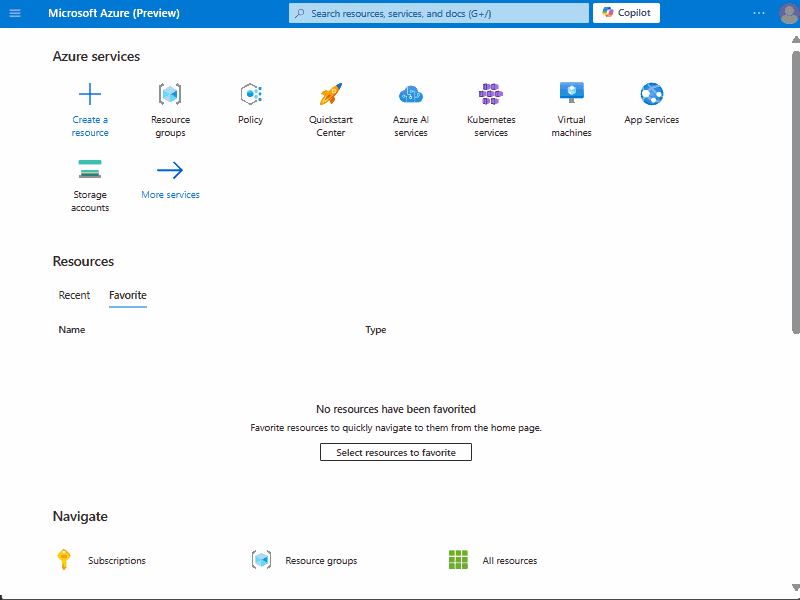Launch Azure AI services
This screenshot has height=600, width=800.
pyautogui.click(x=411, y=95)
